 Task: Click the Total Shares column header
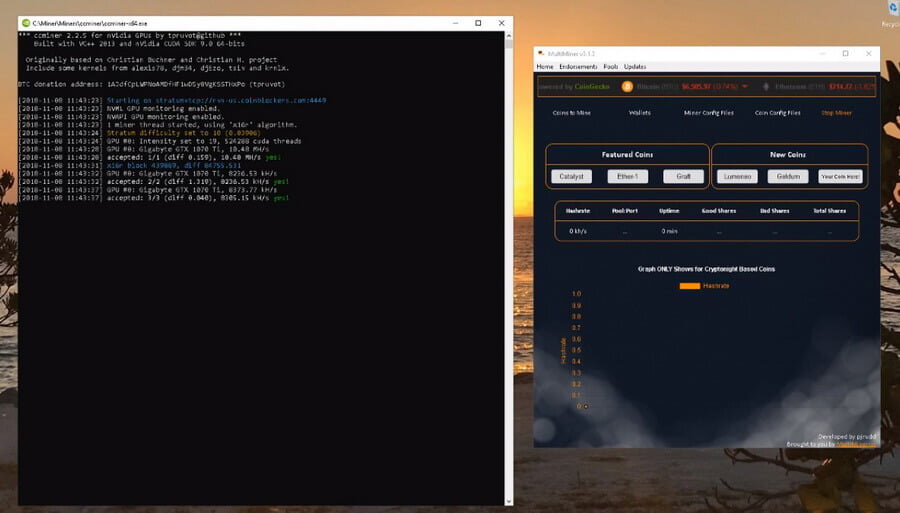pos(829,211)
